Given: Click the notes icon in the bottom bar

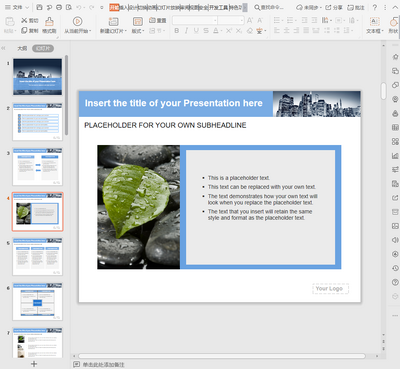Looking at the screenshot, I should point(76,364).
